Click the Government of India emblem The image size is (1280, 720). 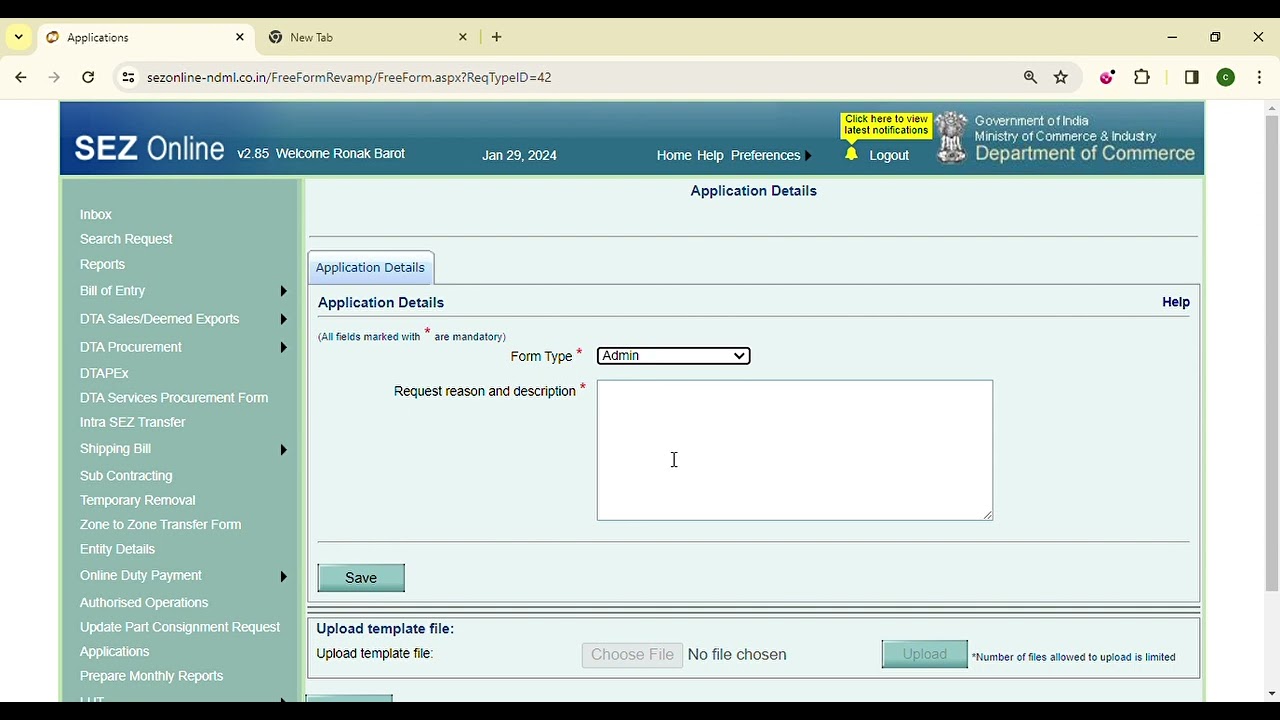(x=952, y=138)
